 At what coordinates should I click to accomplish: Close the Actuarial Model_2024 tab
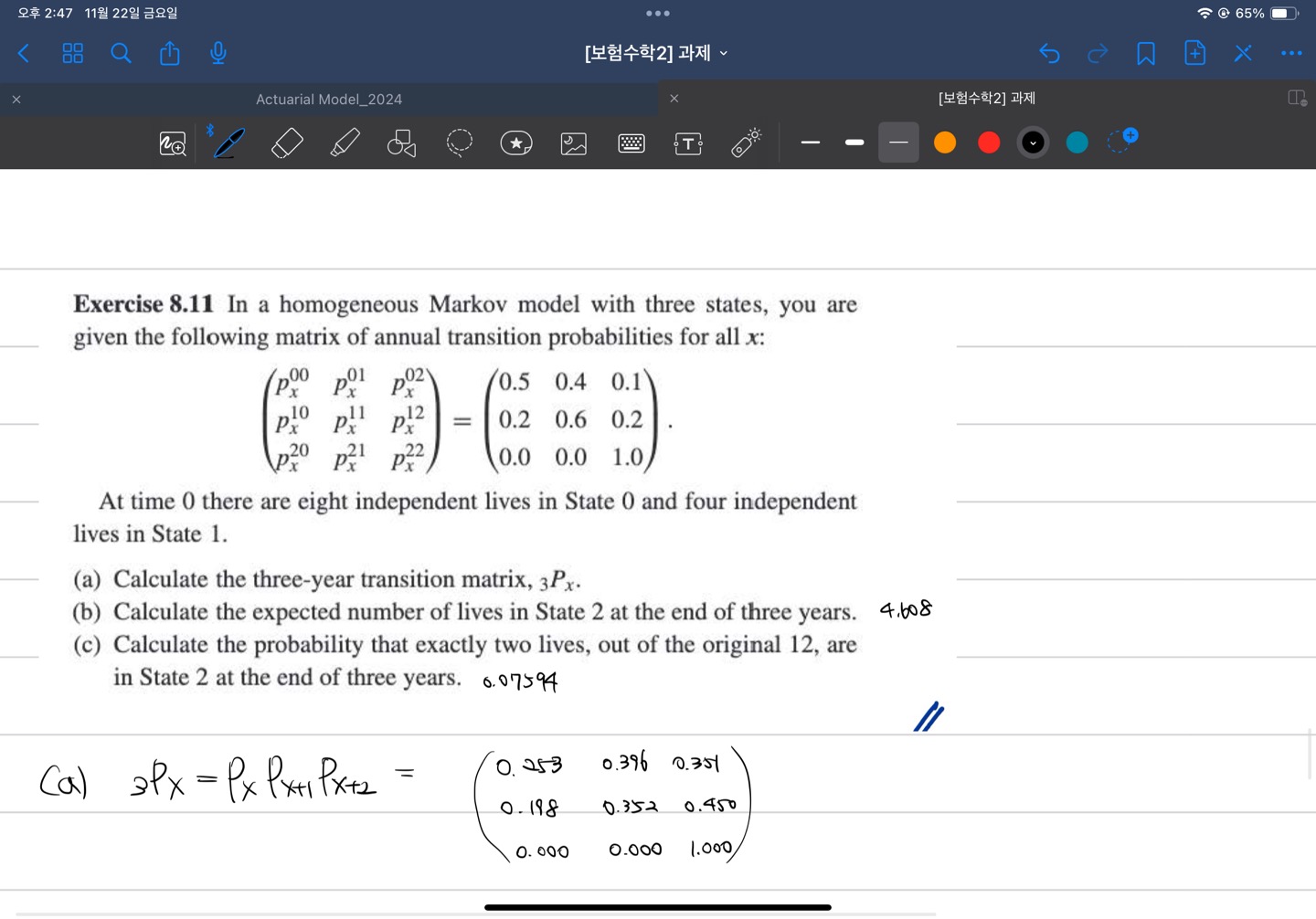coord(16,99)
